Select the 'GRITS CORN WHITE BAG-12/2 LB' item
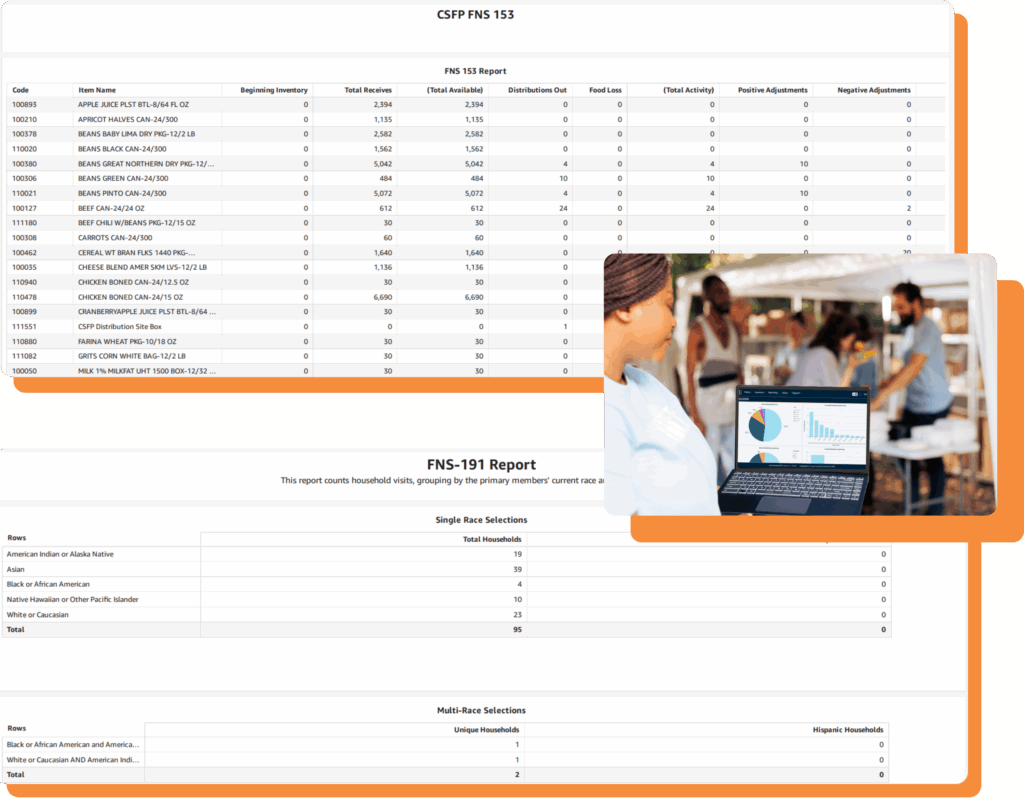Viewport: 1024px width, 800px height. click(x=132, y=356)
